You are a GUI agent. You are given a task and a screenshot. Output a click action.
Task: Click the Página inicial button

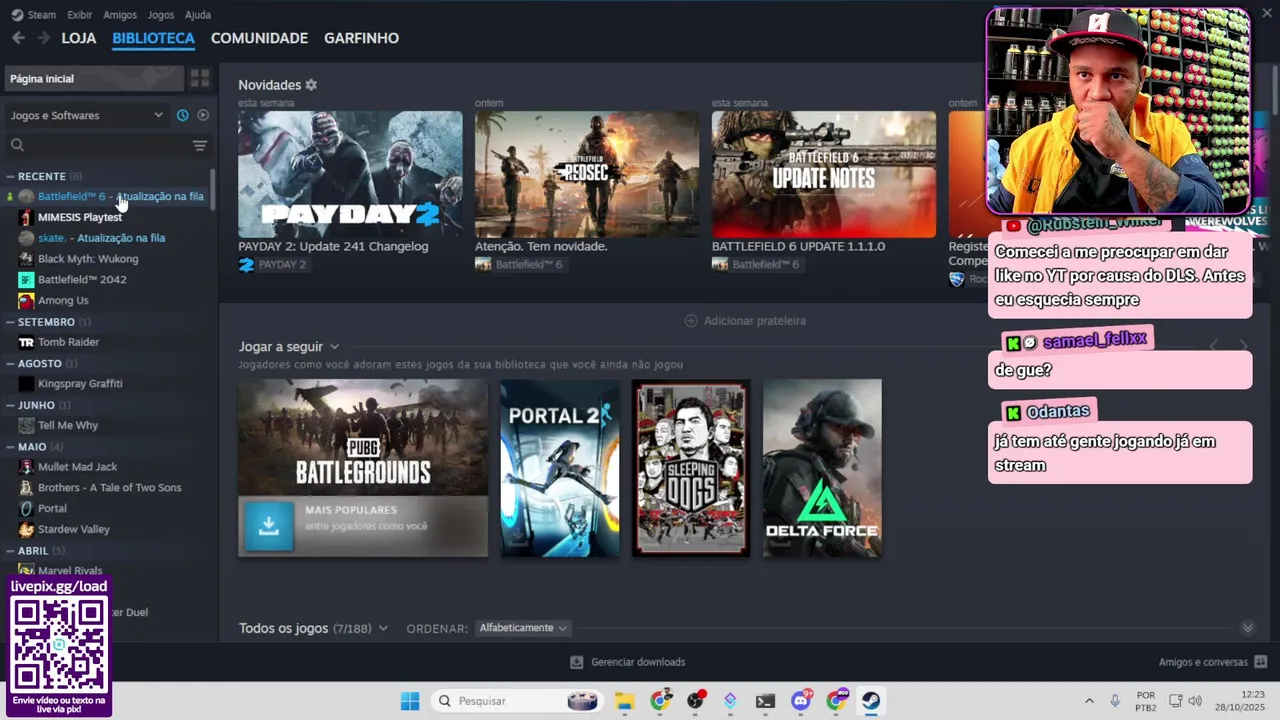click(x=94, y=78)
